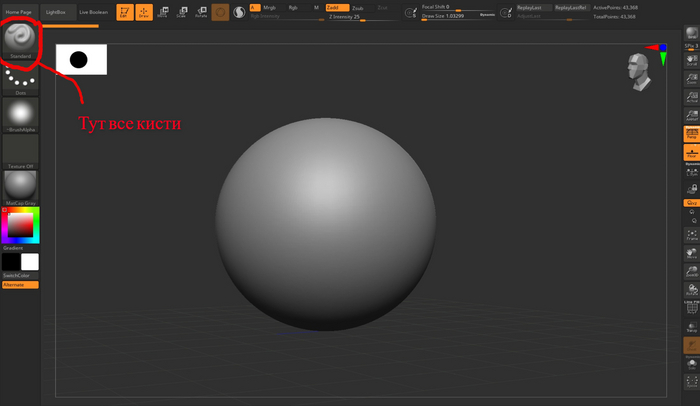700x406 pixels.
Task: Pick a color in the color square
Action: [20, 227]
